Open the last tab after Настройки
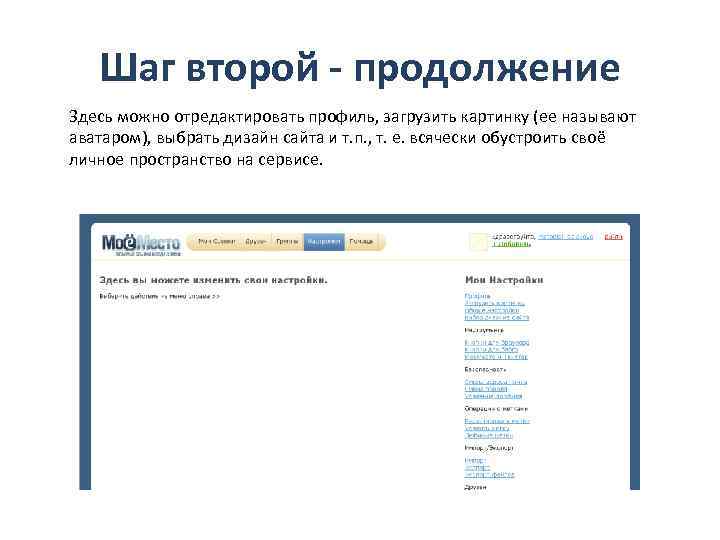This screenshot has height=540, width=720. (x=361, y=242)
